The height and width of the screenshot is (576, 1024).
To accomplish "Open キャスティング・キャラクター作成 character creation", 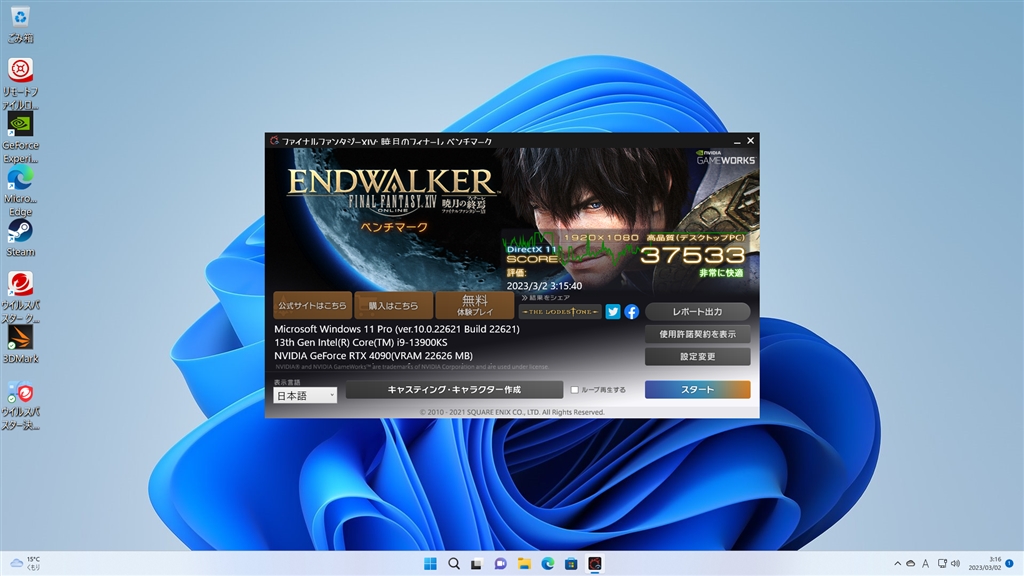I will pos(454,389).
